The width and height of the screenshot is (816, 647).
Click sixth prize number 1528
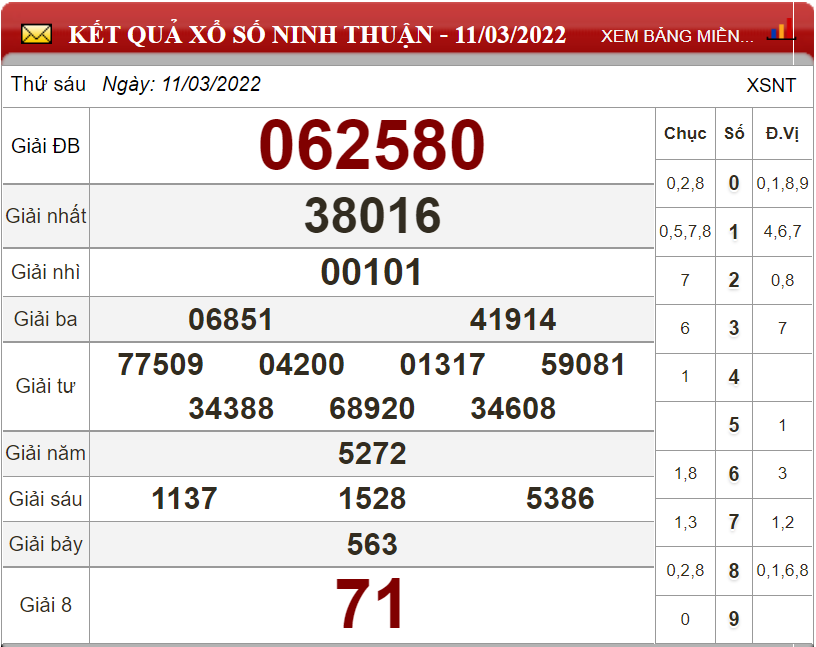(372, 499)
